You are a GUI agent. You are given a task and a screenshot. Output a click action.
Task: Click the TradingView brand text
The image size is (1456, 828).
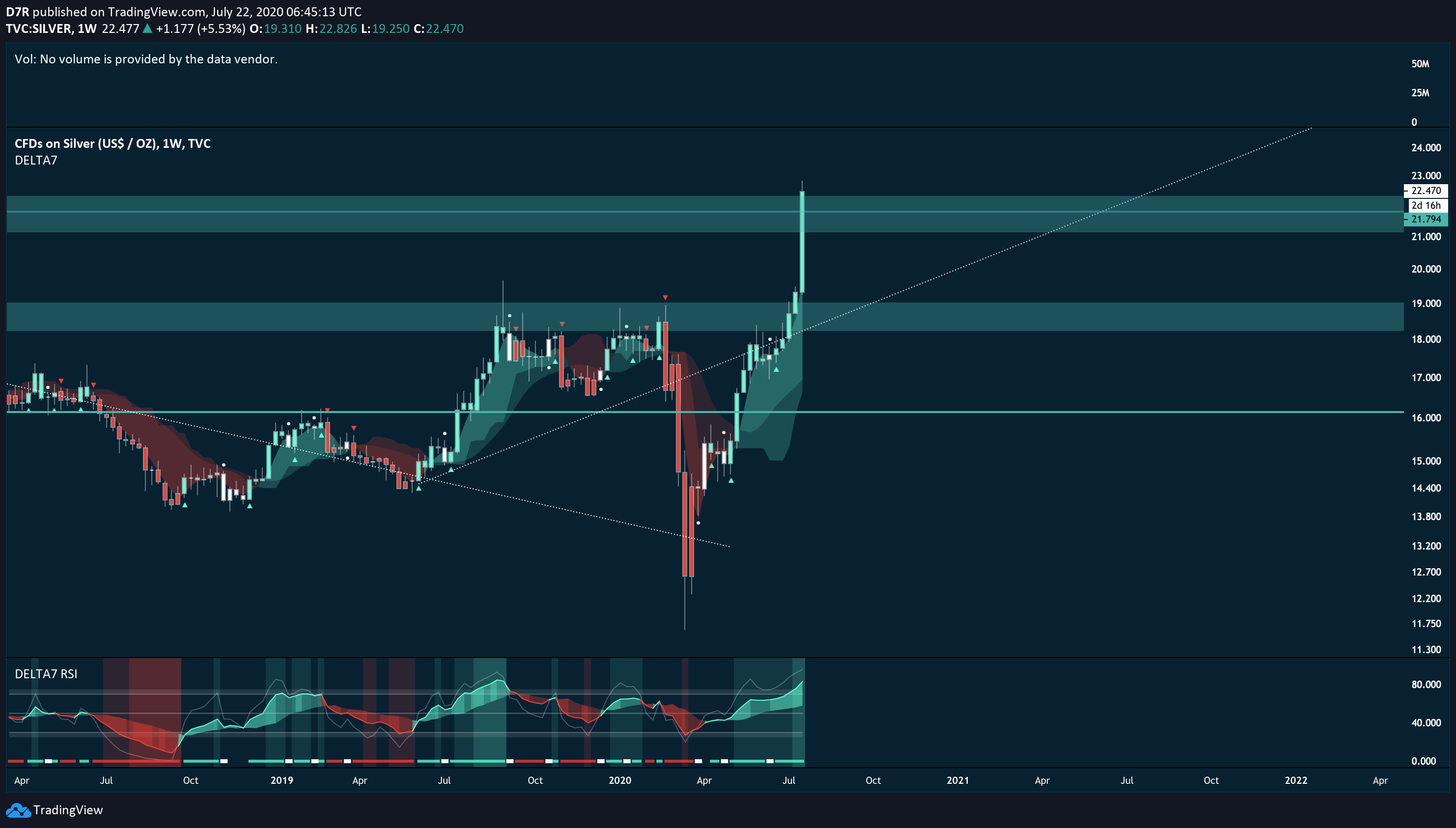[68, 810]
